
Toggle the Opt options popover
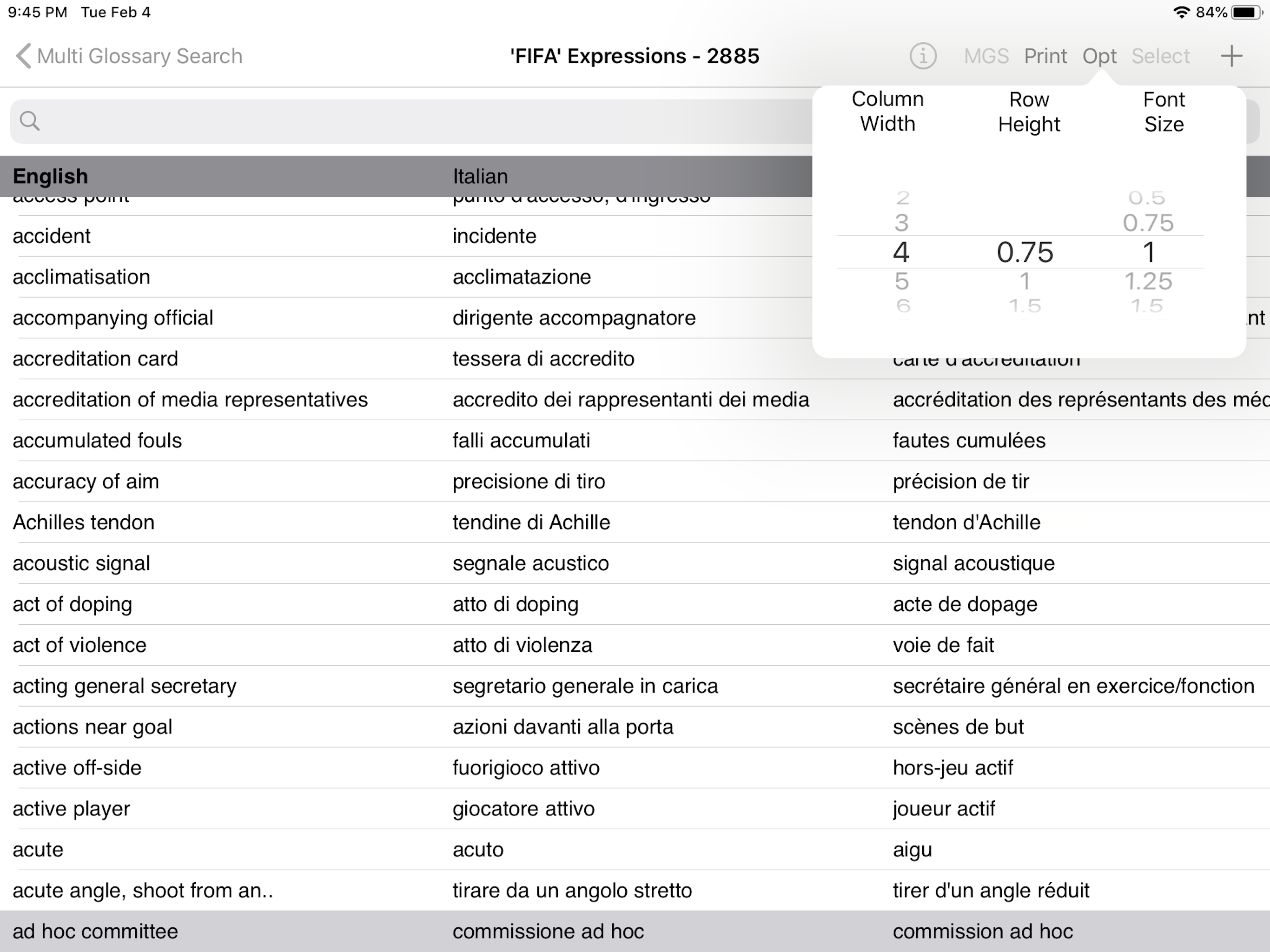[x=1099, y=56]
